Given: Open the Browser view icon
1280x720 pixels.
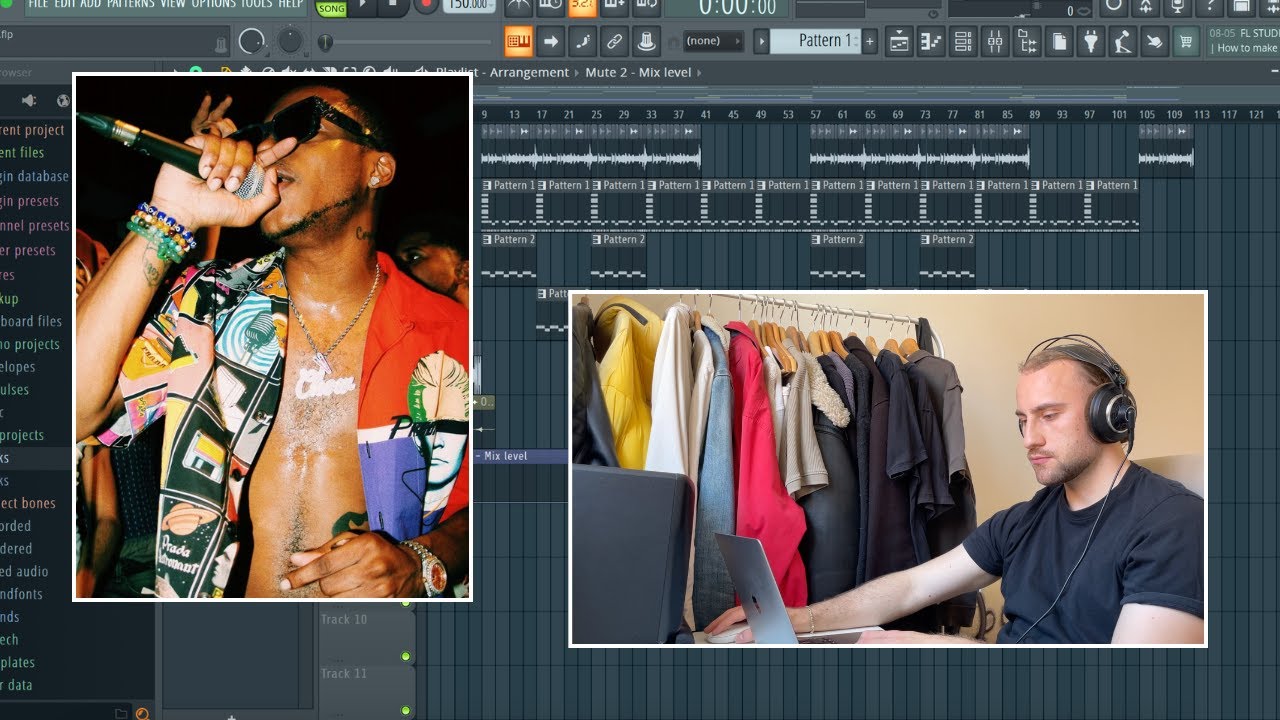Looking at the screenshot, I should (1027, 41).
